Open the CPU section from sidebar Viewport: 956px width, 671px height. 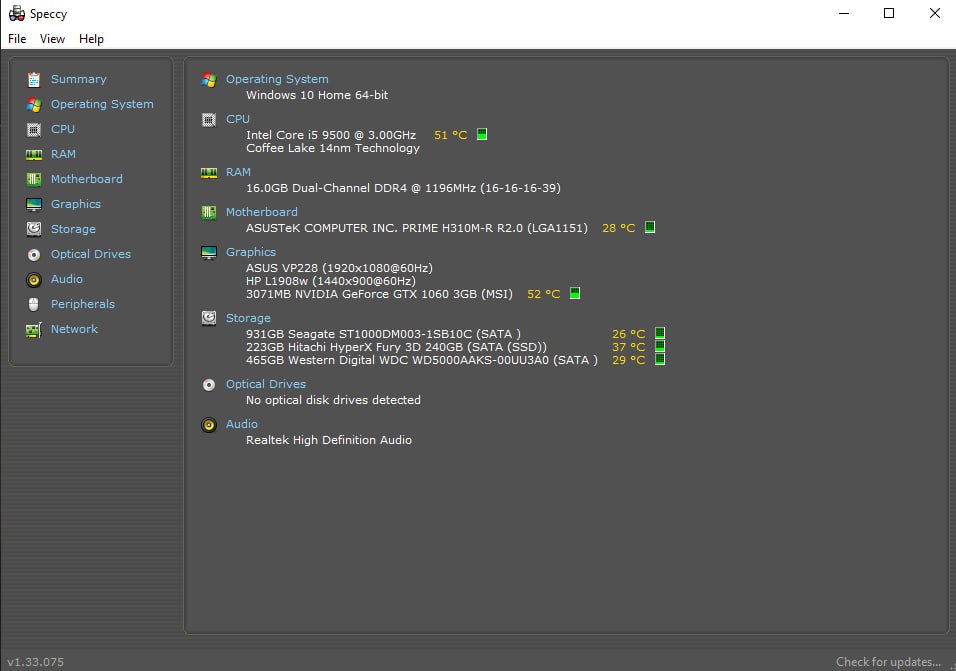click(63, 129)
